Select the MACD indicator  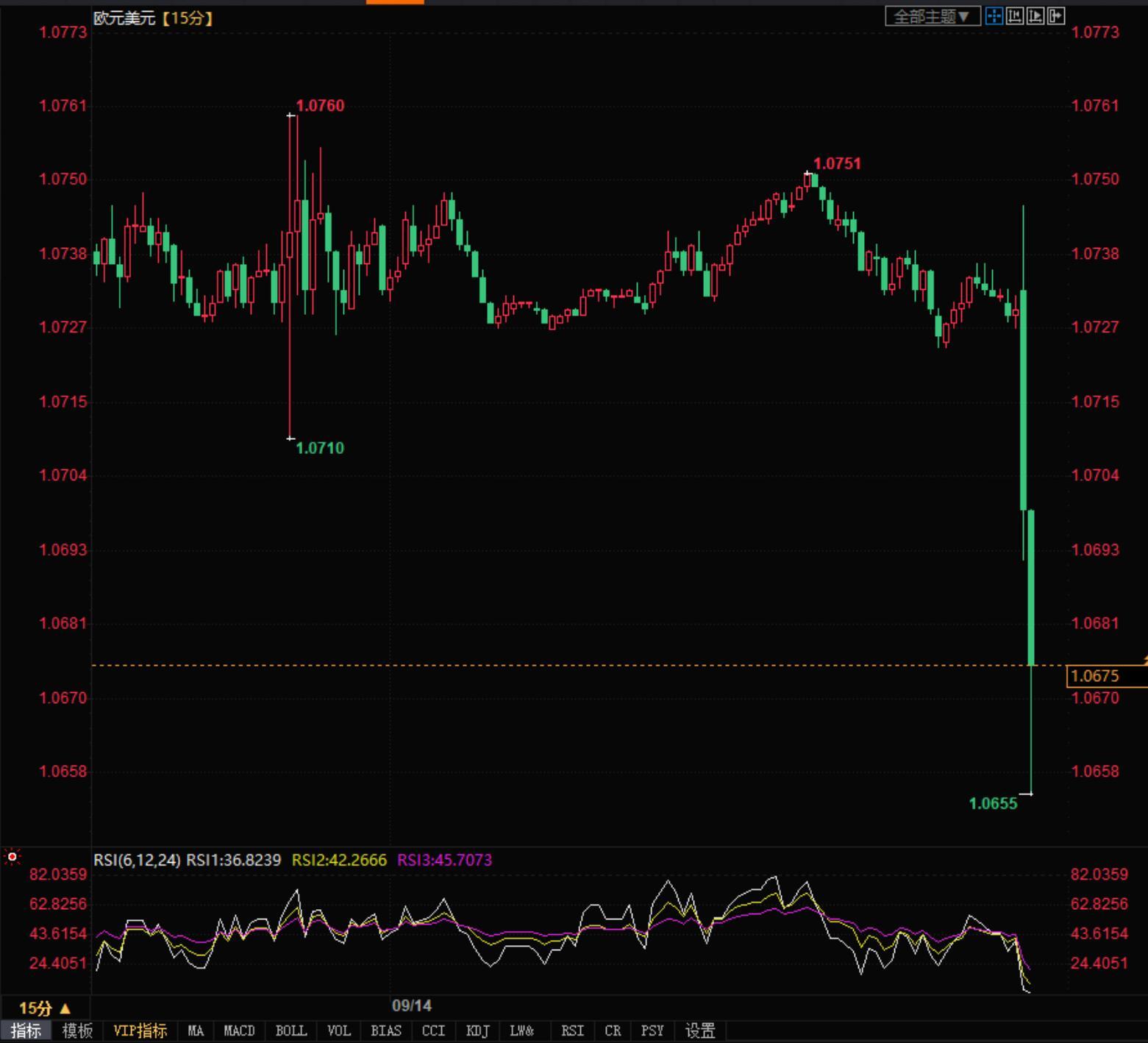pos(239,1031)
